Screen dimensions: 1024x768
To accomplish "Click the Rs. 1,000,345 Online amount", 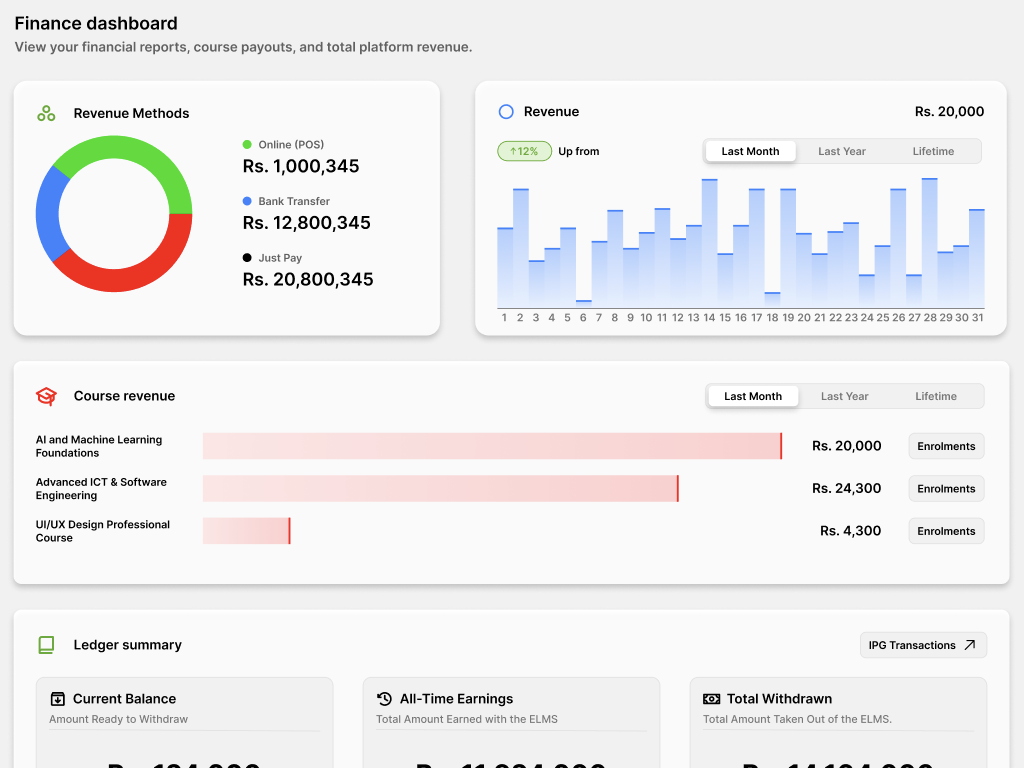I will (301, 167).
